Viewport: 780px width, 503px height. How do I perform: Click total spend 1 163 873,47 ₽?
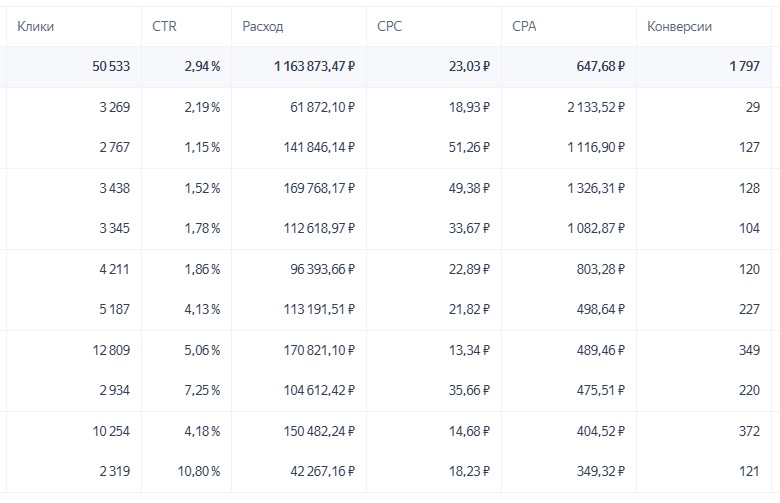click(x=315, y=66)
